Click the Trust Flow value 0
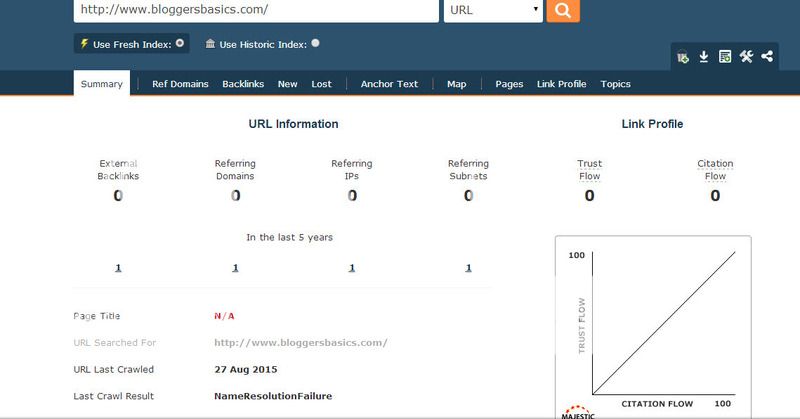Screen dimensions: 800x419 click(589, 195)
